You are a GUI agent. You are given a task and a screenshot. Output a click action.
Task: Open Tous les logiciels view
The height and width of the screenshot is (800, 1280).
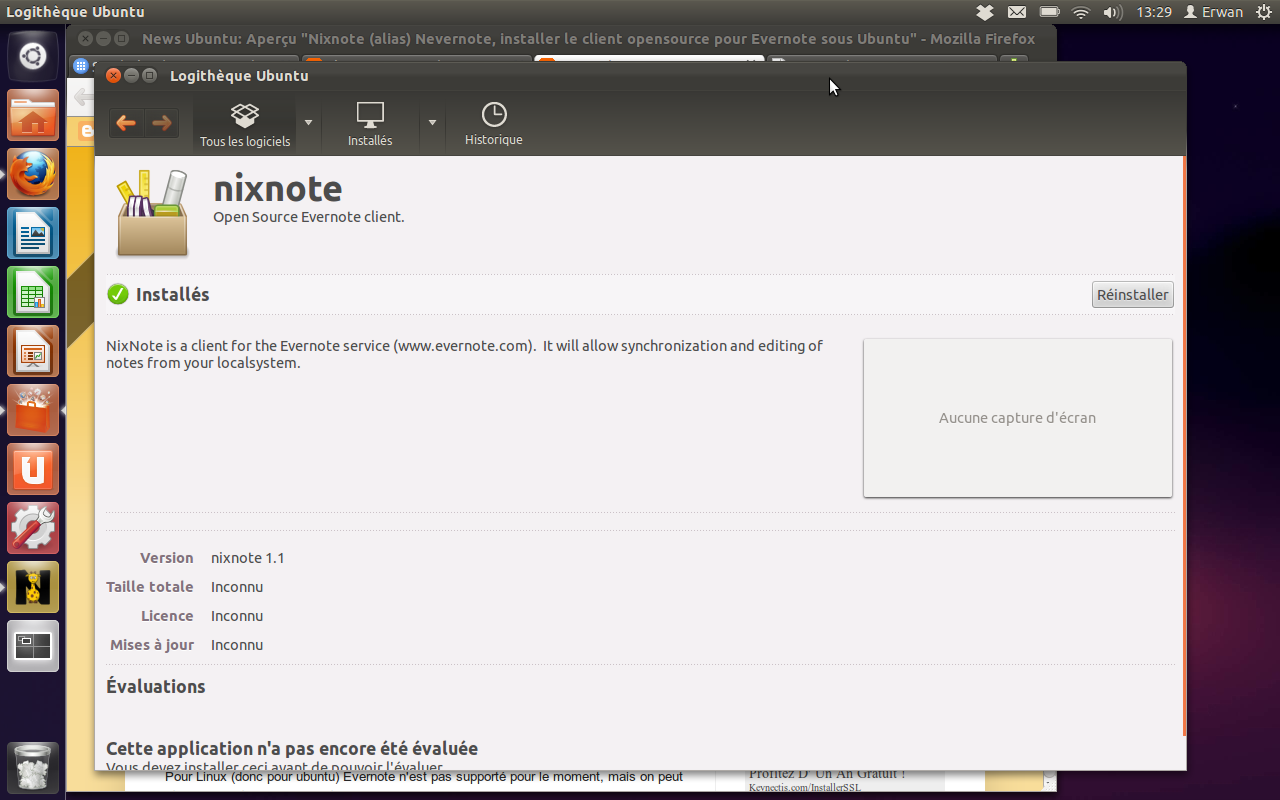pos(245,124)
